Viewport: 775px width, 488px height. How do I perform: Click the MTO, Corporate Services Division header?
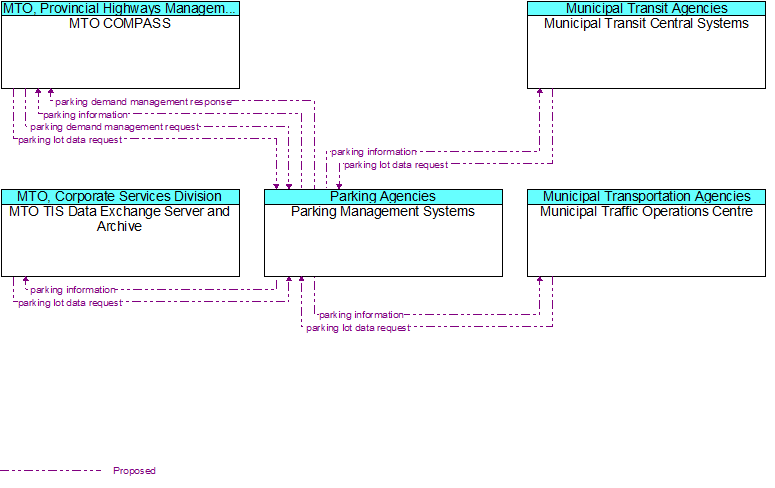coord(120,196)
